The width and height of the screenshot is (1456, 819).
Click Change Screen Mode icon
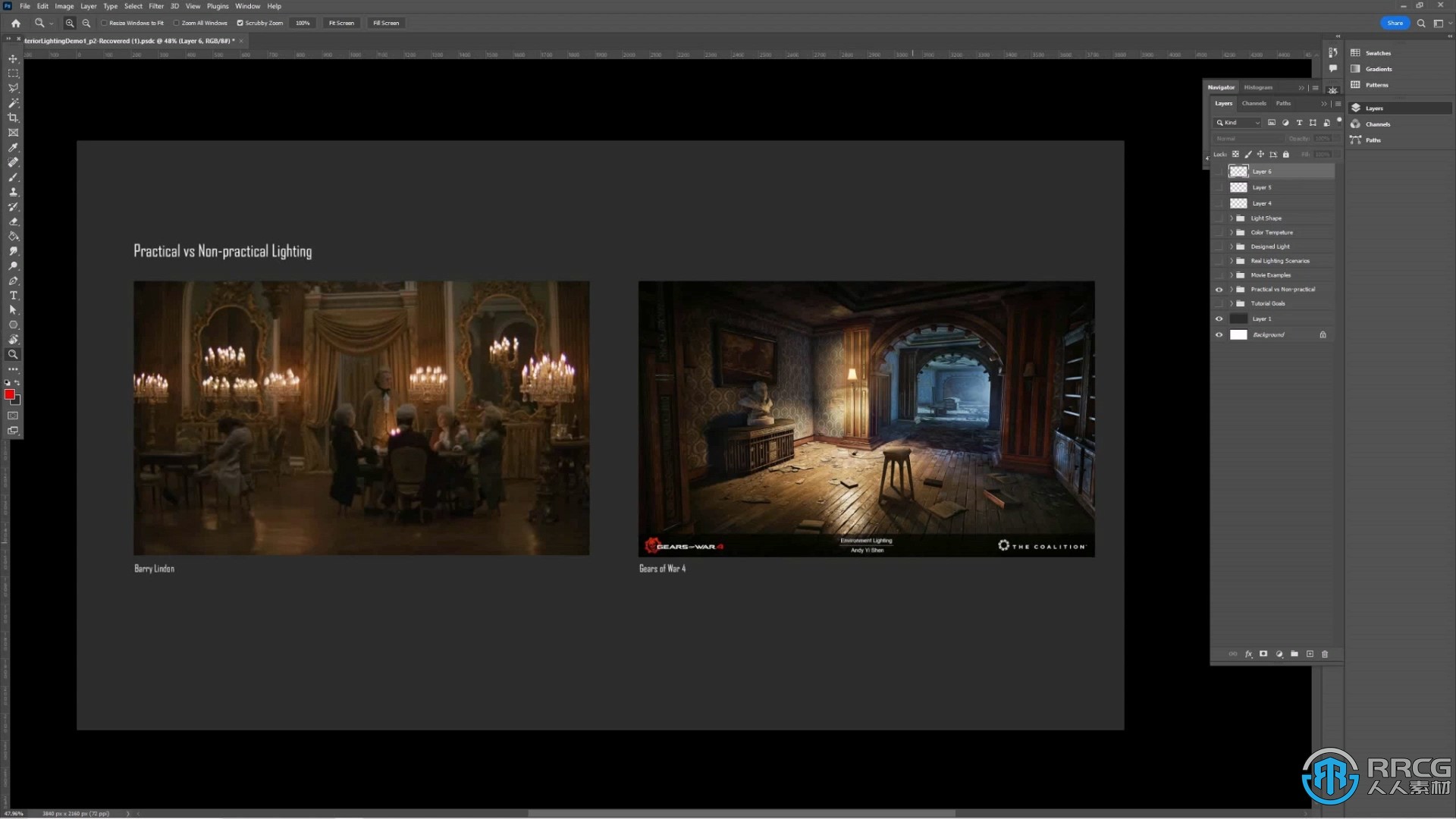coord(13,431)
